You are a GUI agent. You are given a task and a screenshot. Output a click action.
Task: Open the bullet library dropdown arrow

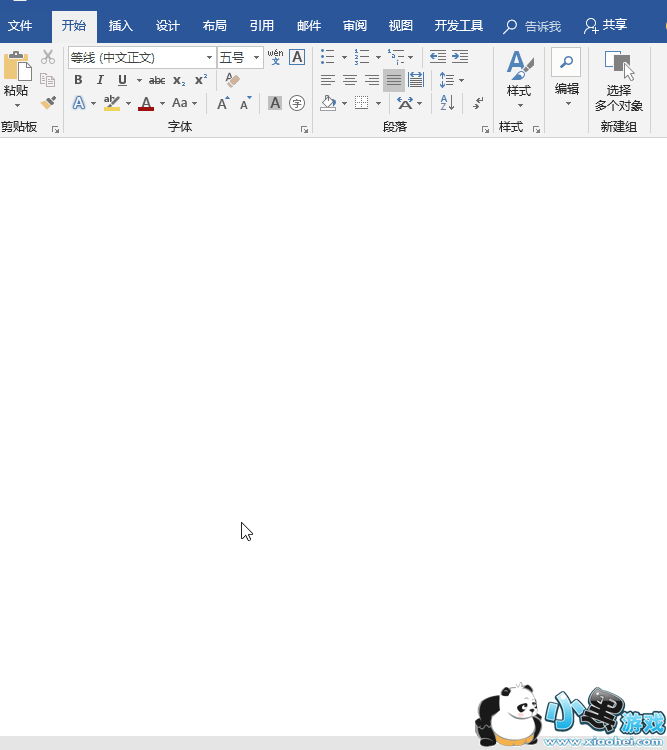(344, 57)
